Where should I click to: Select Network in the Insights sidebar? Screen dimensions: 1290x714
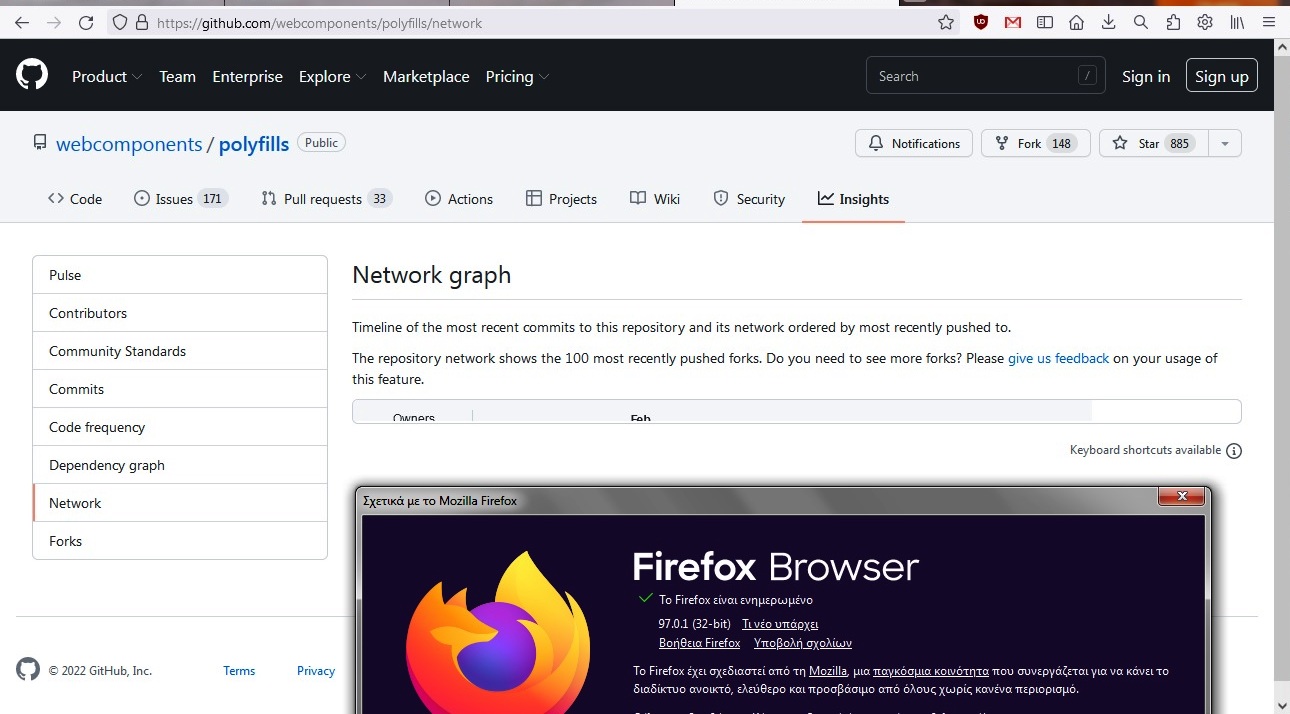(180, 503)
